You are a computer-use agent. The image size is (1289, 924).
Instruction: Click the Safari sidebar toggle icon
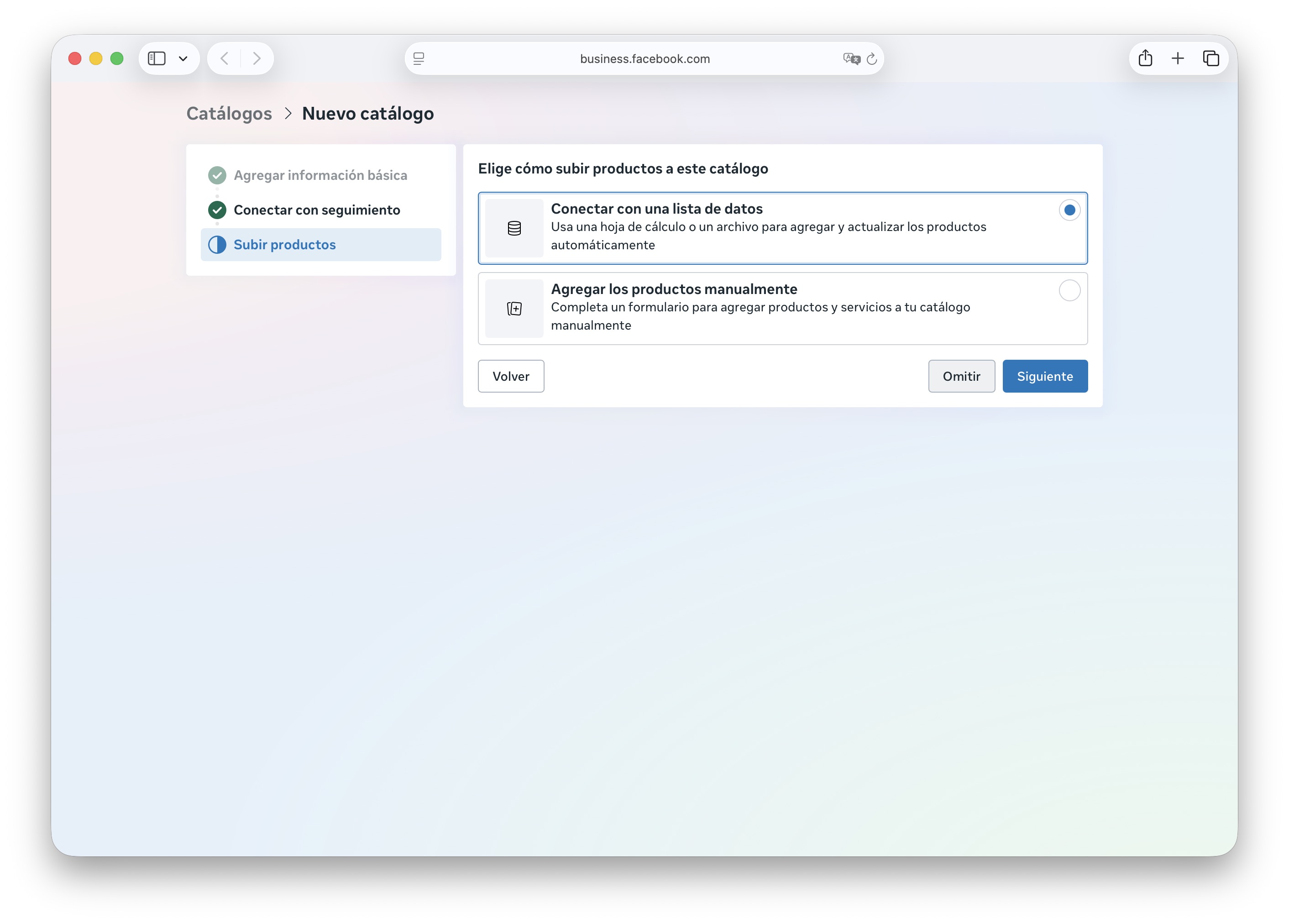[x=156, y=58]
